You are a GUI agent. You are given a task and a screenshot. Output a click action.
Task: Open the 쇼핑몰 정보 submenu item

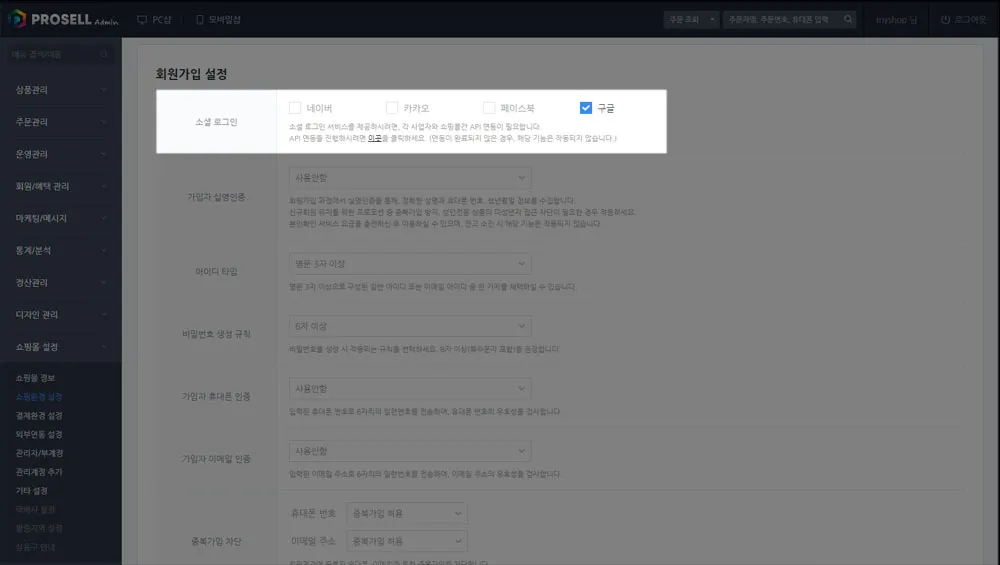[35, 378]
